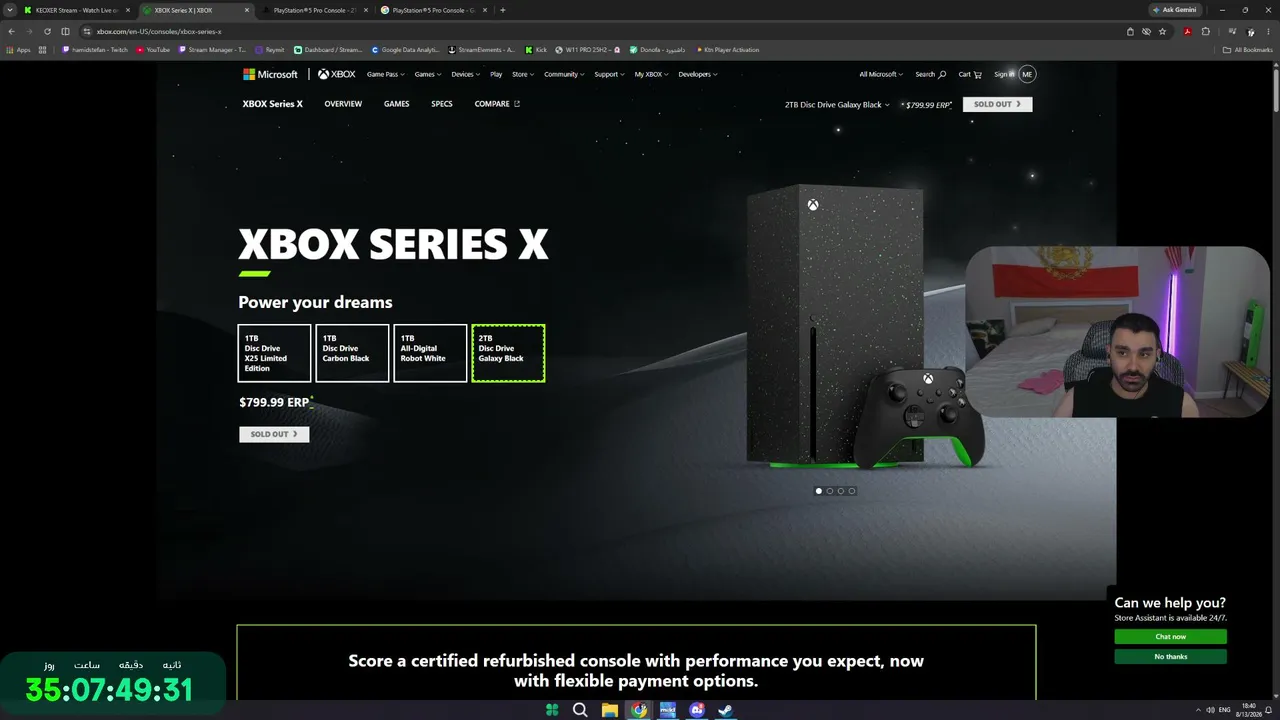This screenshot has height=720, width=1280.
Task: Expand the My XBOX dropdown menu
Action: tap(652, 74)
